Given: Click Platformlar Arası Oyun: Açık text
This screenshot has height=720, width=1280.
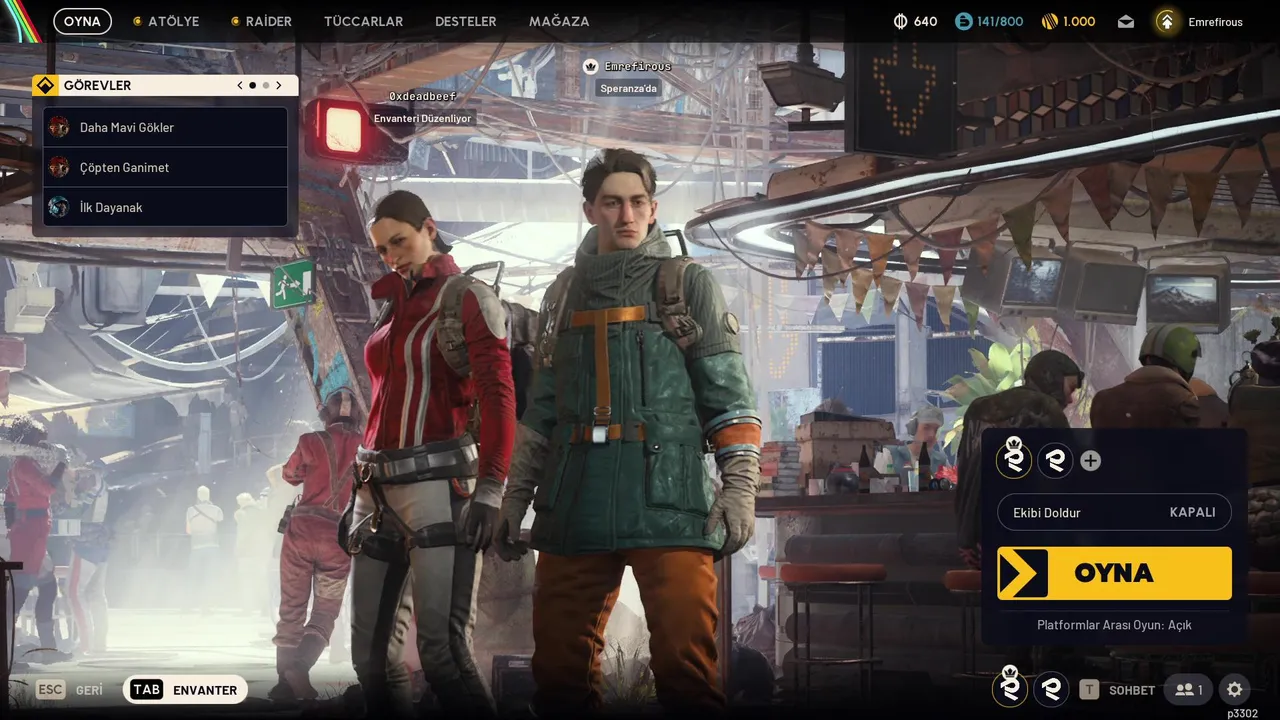Looking at the screenshot, I should (x=1114, y=625).
